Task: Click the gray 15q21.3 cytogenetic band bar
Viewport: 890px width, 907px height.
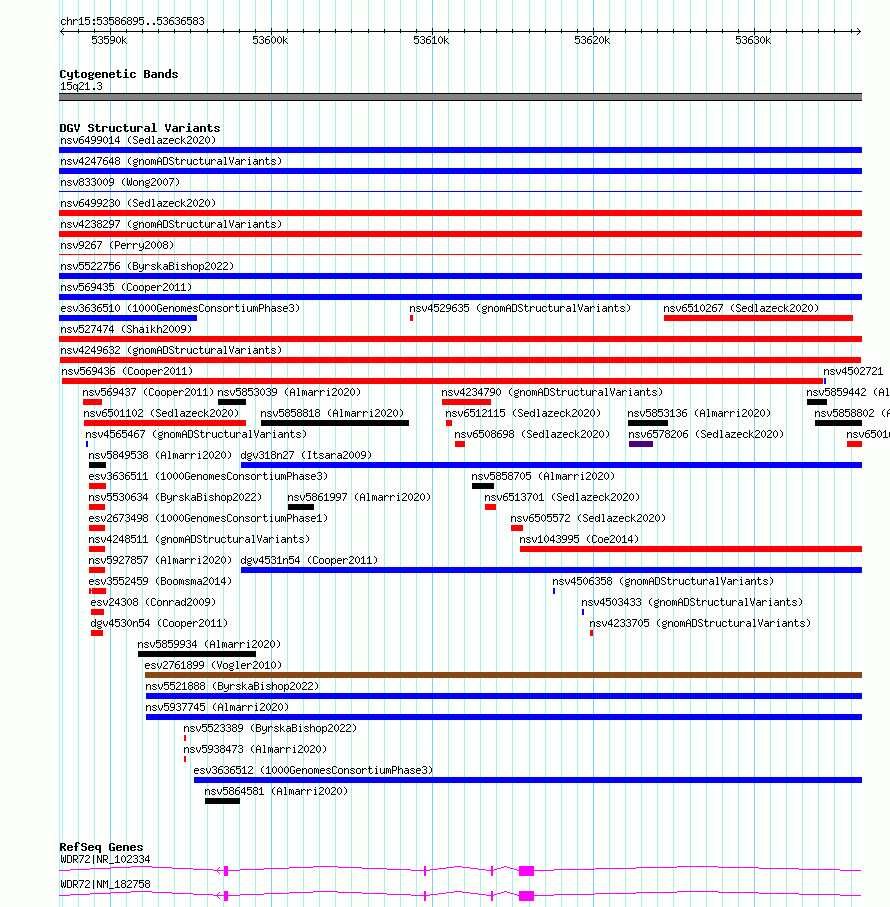Action: [x=460, y=97]
